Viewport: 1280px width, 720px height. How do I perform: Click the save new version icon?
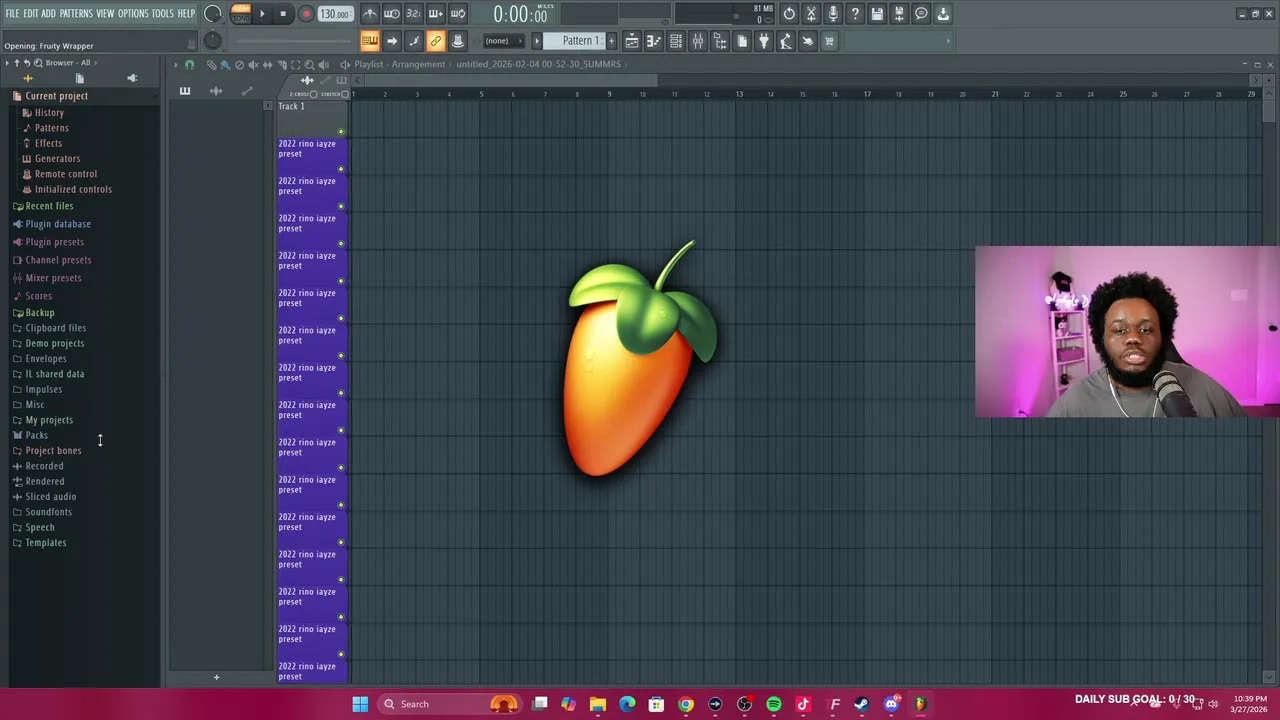(899, 14)
